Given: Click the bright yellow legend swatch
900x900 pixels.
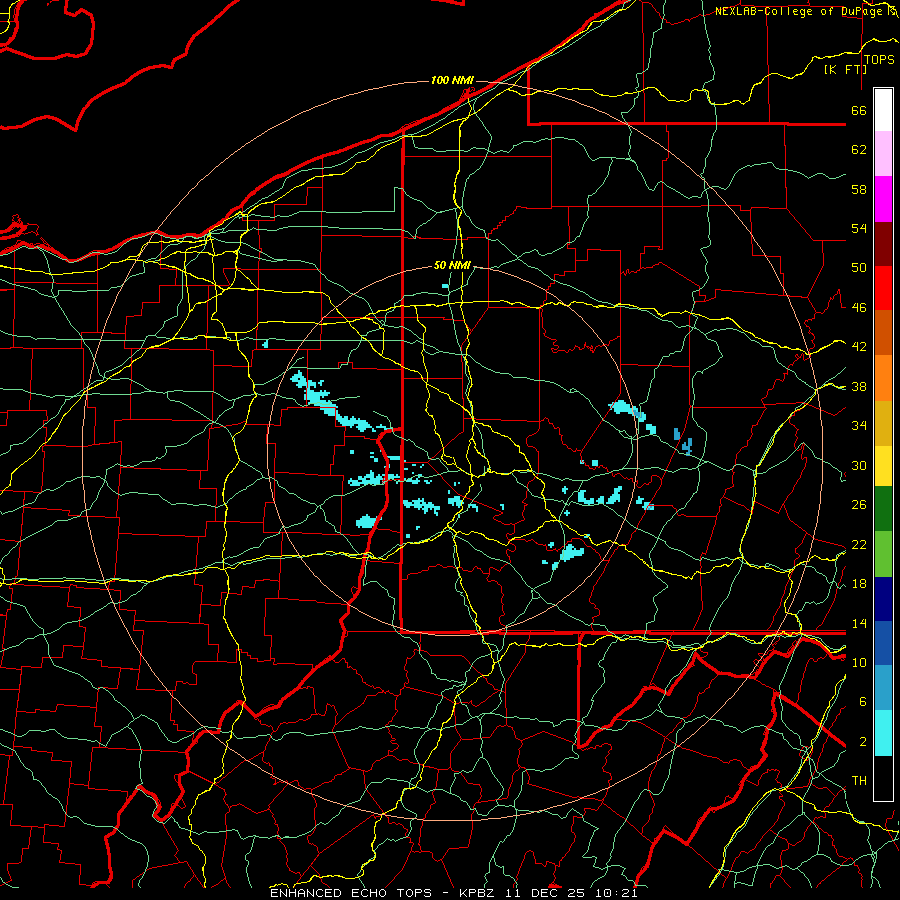Looking at the screenshot, I should 883,466.
